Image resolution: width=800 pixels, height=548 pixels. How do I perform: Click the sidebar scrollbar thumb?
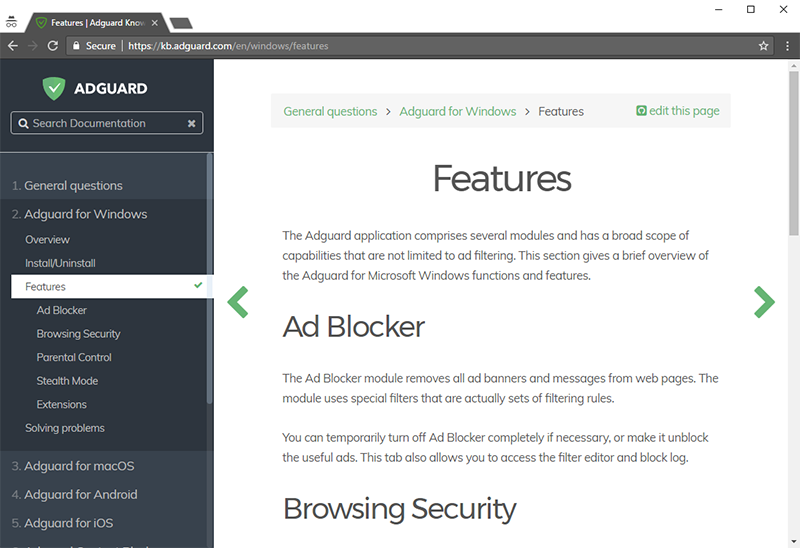(x=209, y=278)
